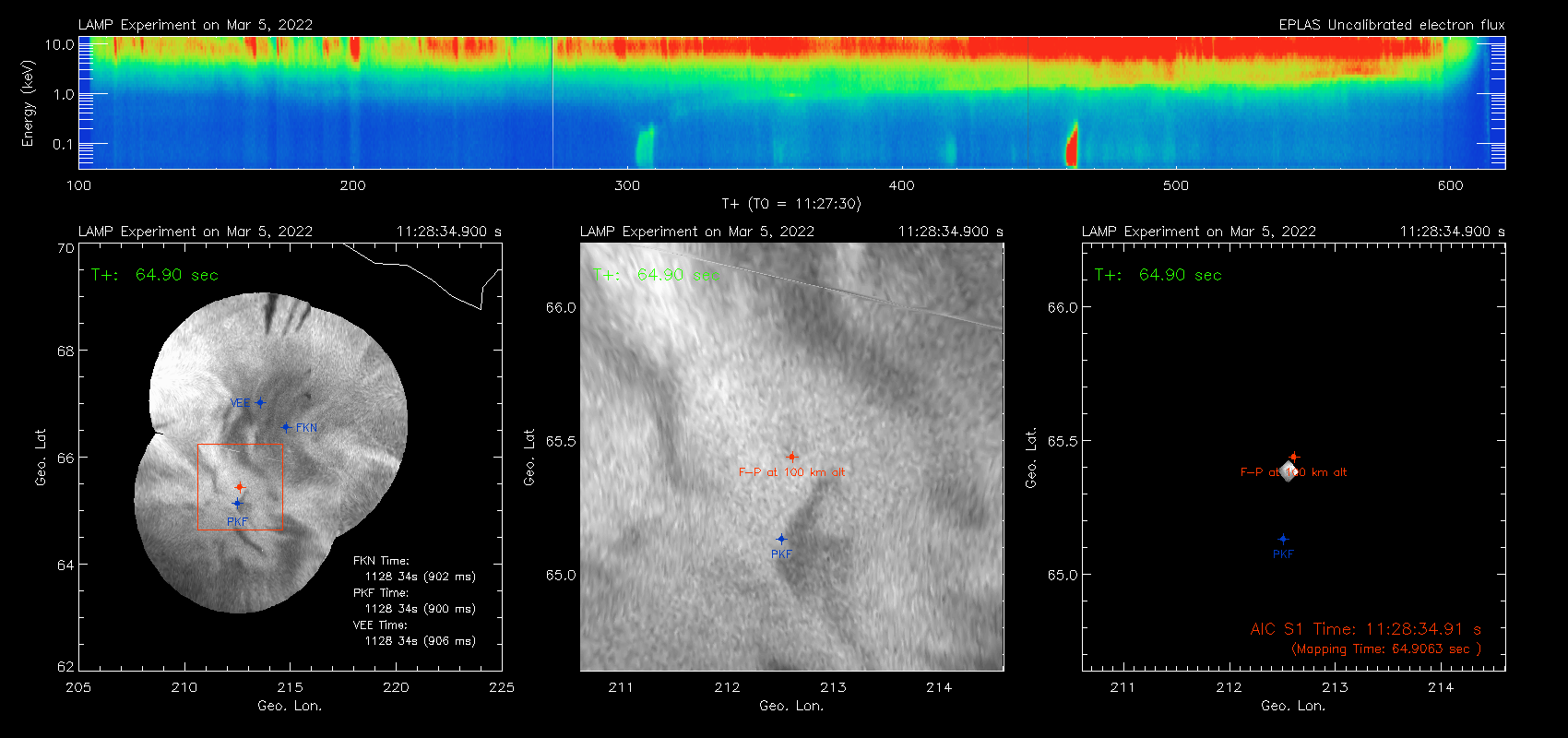Screen dimensions: 1568x738
Task: Click "Geo. Lat" label beside middle image
Action: coord(529,457)
